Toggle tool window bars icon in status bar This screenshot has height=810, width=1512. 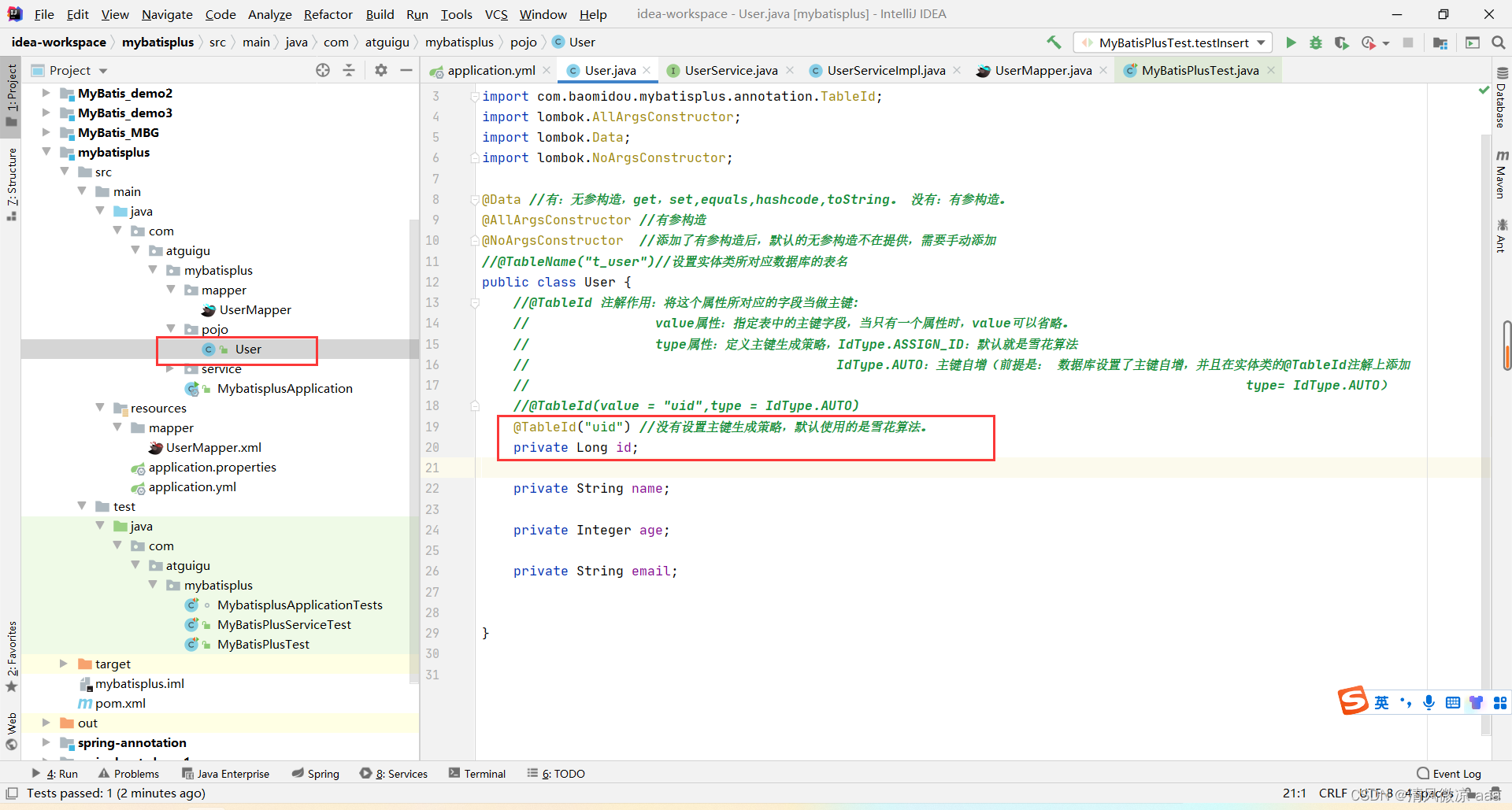click(x=12, y=793)
